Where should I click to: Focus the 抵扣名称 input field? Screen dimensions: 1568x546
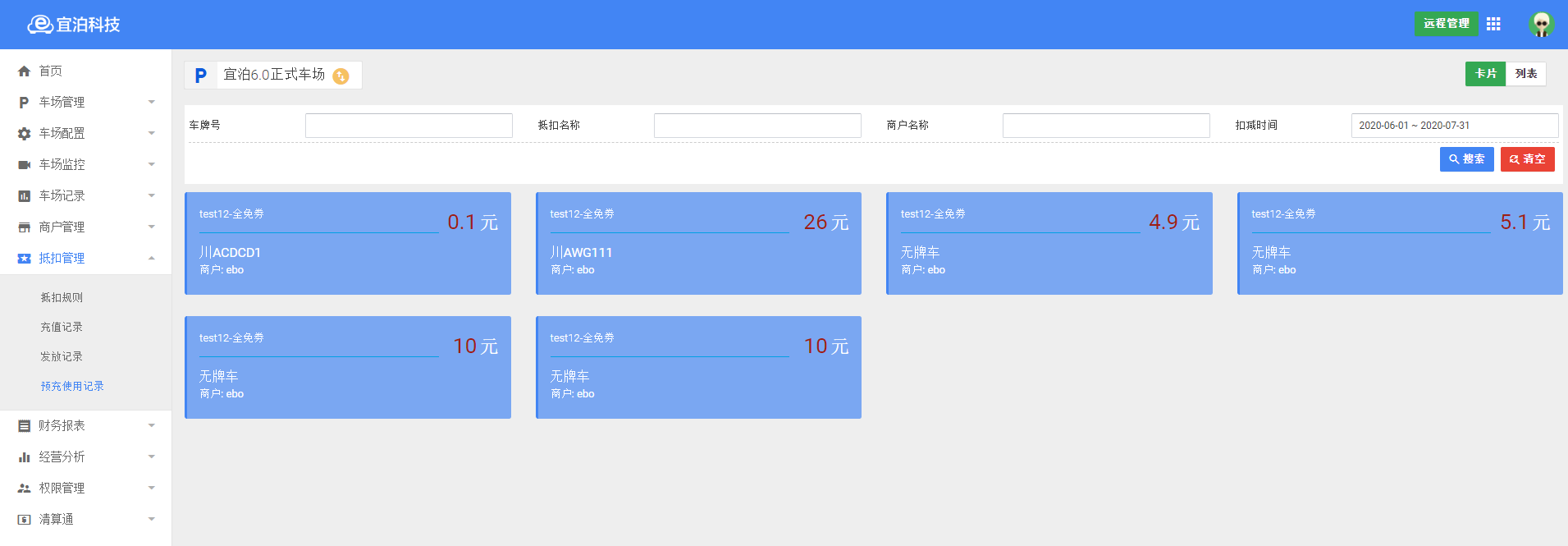[x=757, y=126]
